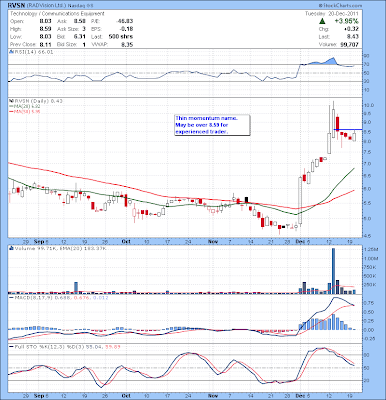Viewport: 386px width, 400px height.
Task: Click the Oct label on the price axis
Action: tap(125, 241)
